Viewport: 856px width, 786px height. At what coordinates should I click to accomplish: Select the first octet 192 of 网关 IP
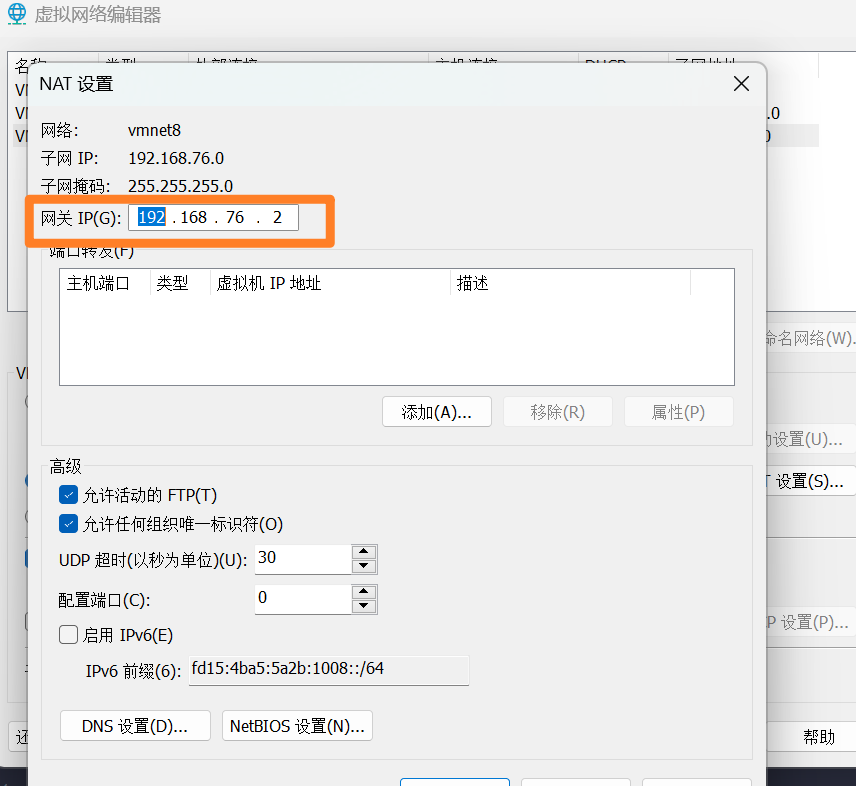[151, 217]
